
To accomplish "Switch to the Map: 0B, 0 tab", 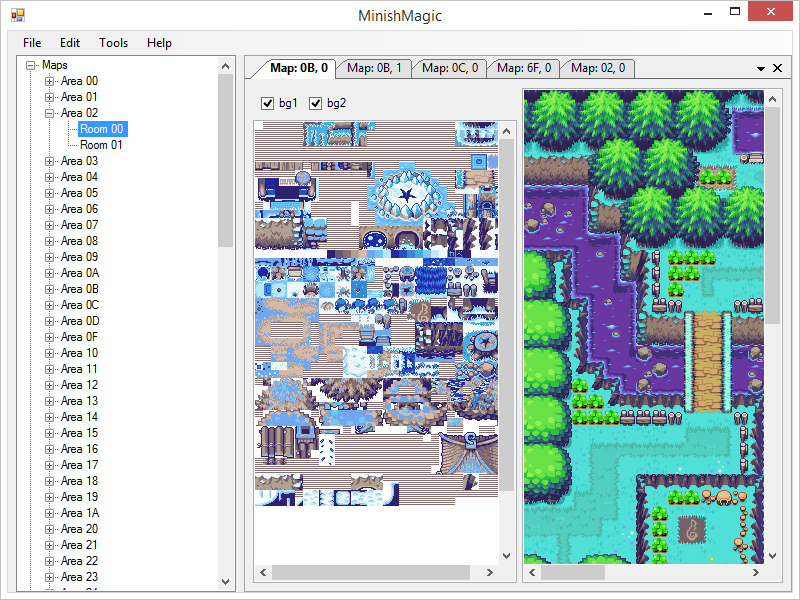I will (x=298, y=68).
